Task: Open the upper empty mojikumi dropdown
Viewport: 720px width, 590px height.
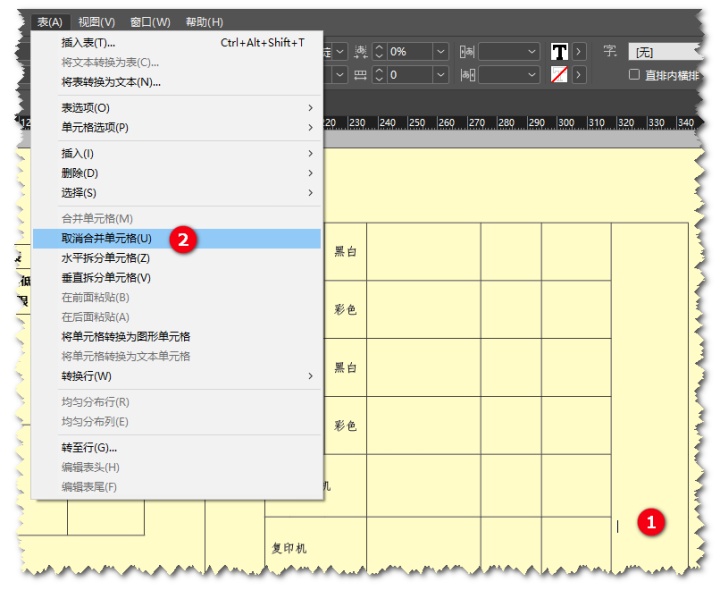Action: coord(509,51)
